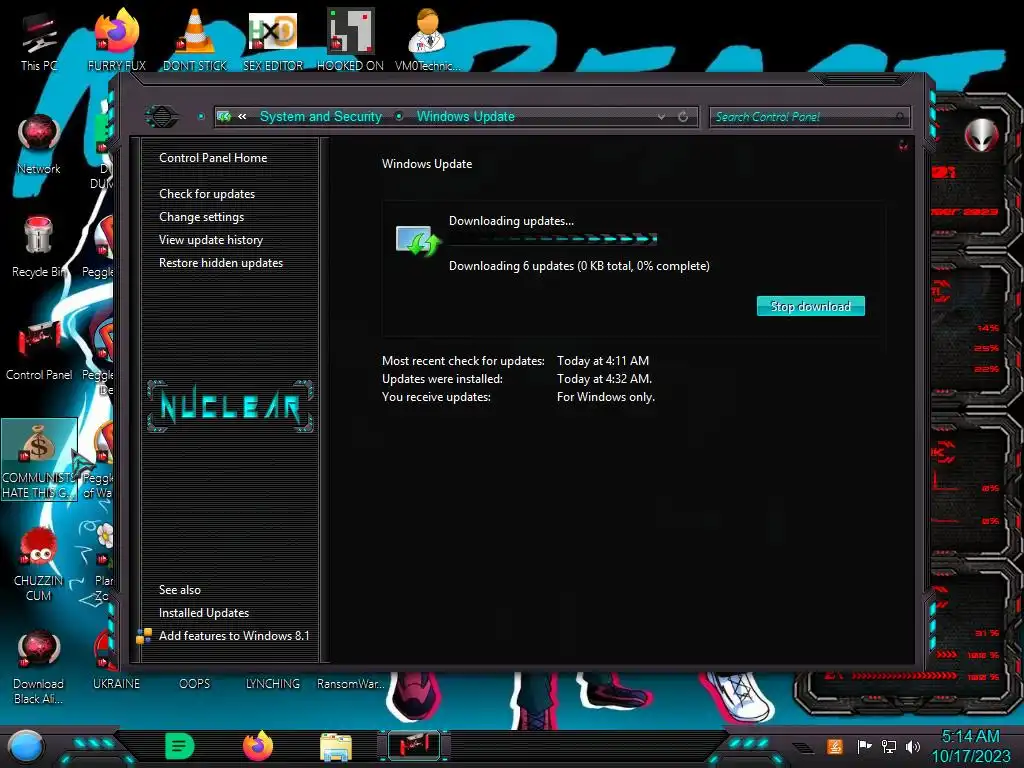Open the DONT STICK VLC shortcut

(x=195, y=40)
